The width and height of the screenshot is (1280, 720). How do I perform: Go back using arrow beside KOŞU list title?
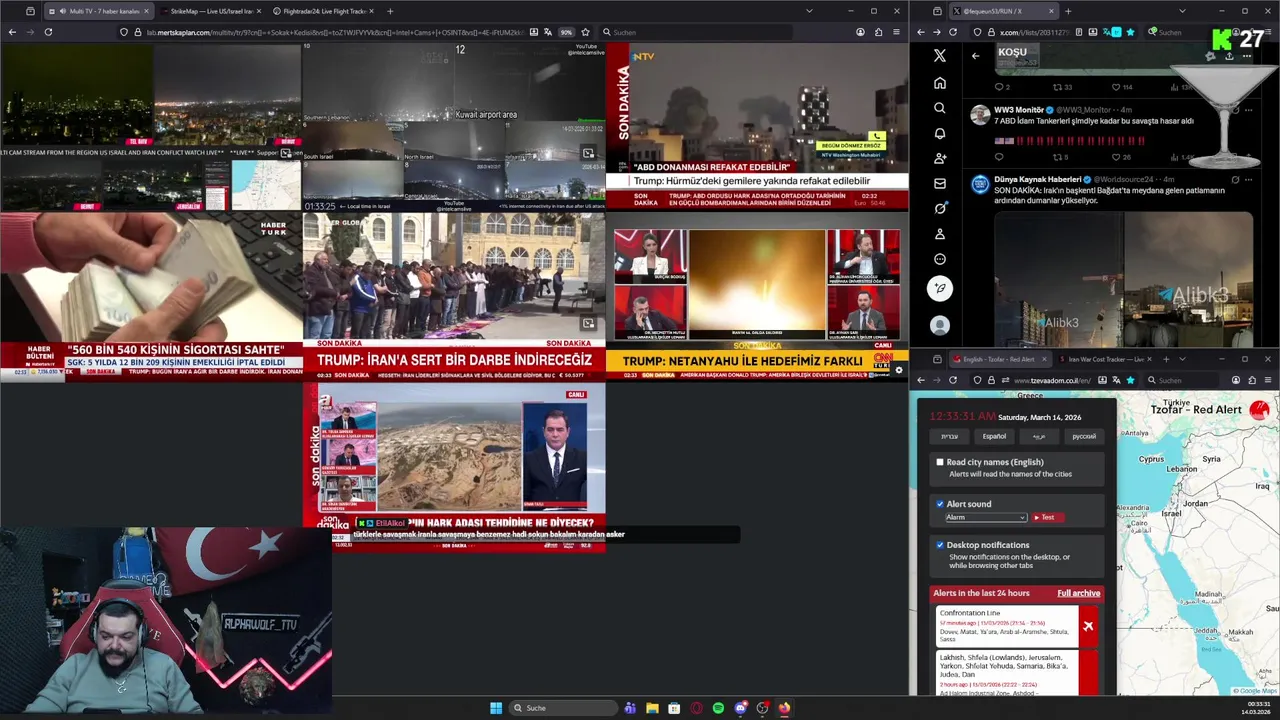click(x=975, y=56)
